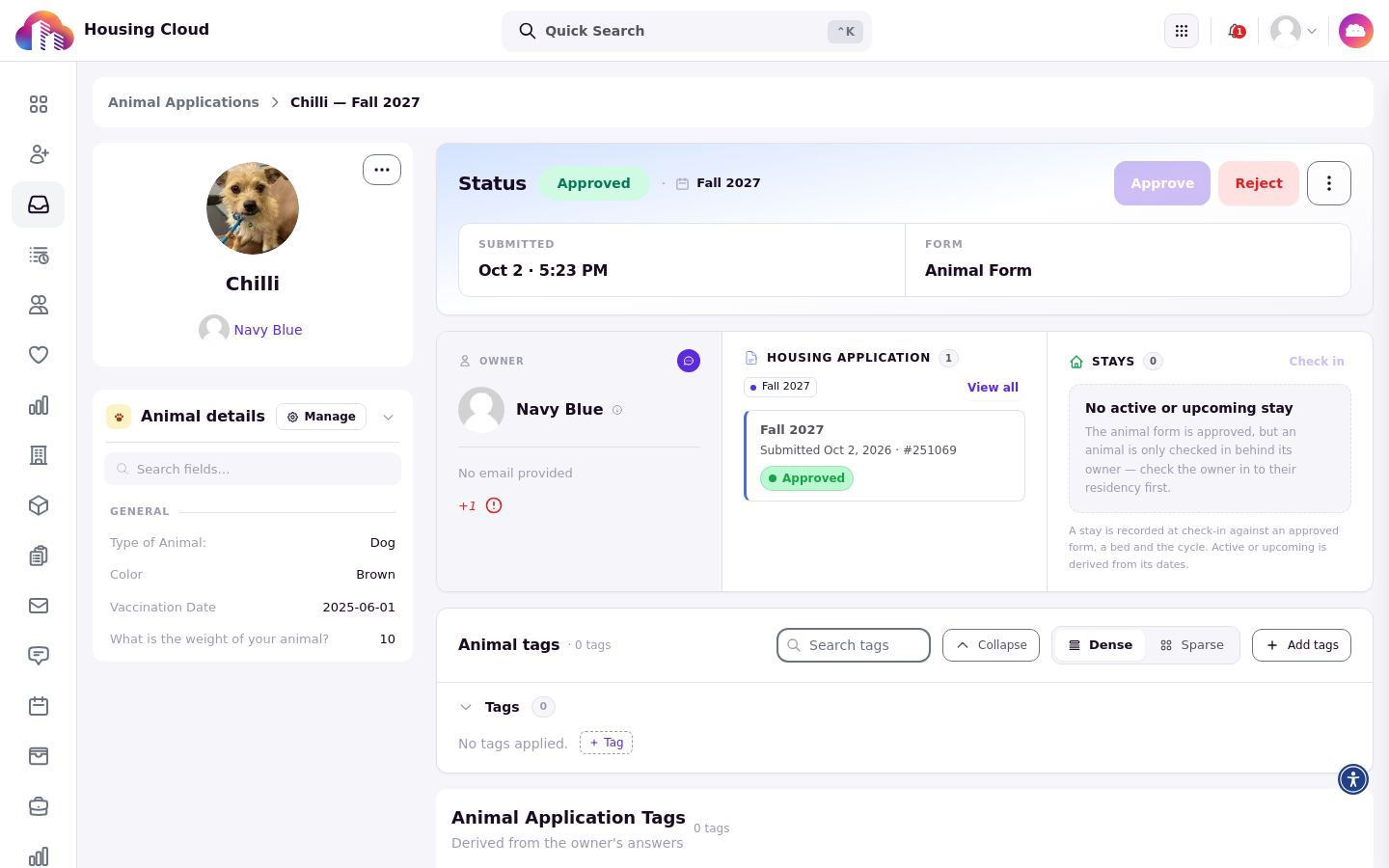Open the user account dropdown chevron
Viewport: 1389px width, 868px height.
1312,31
